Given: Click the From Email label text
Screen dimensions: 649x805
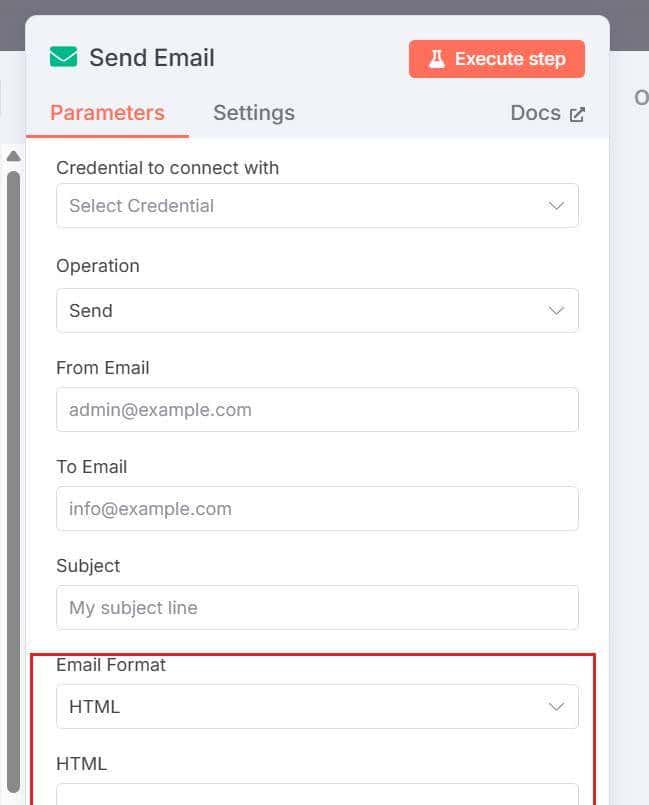Looking at the screenshot, I should click(103, 368).
